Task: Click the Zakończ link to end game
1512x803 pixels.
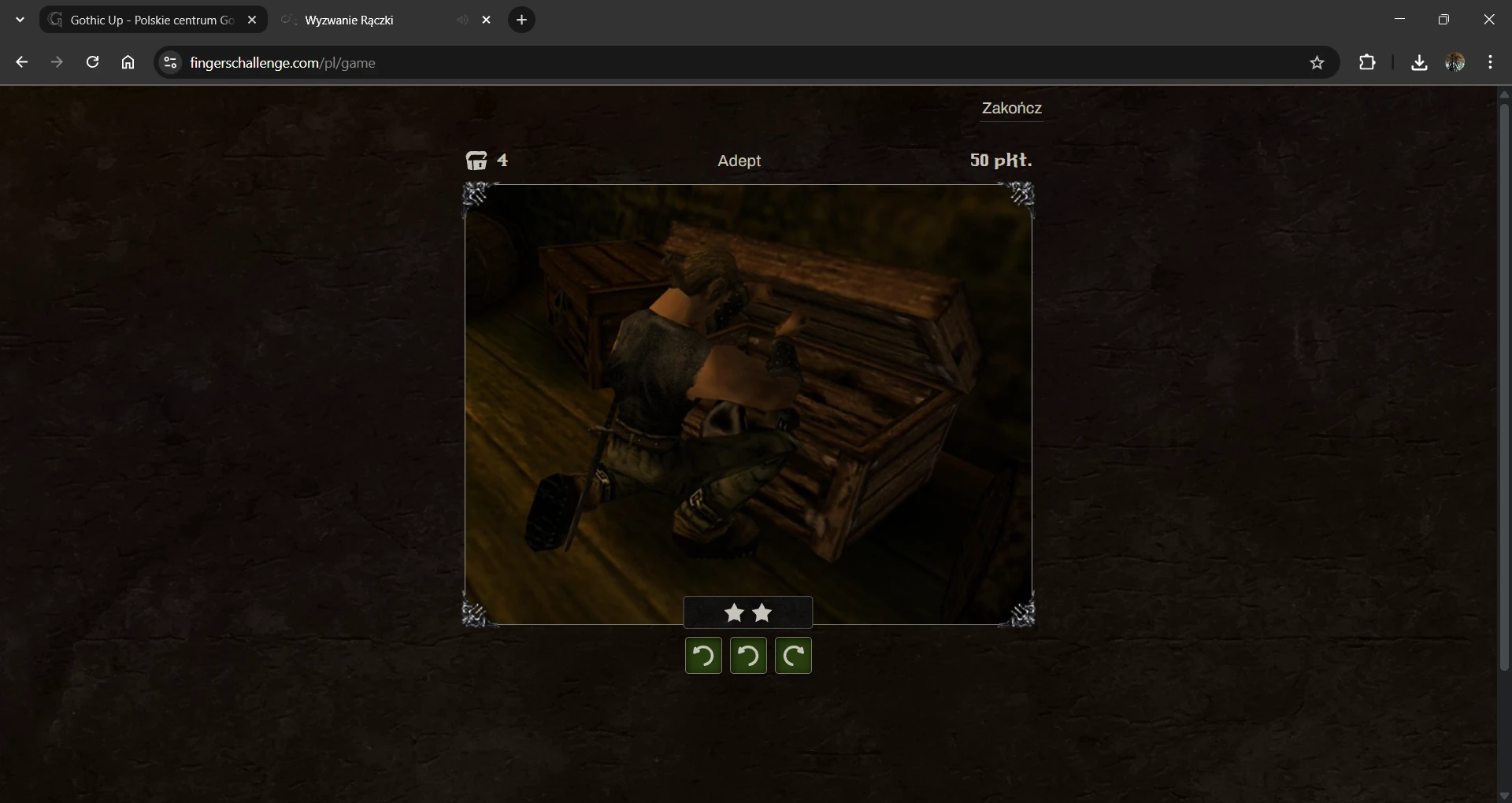Action: click(1011, 109)
